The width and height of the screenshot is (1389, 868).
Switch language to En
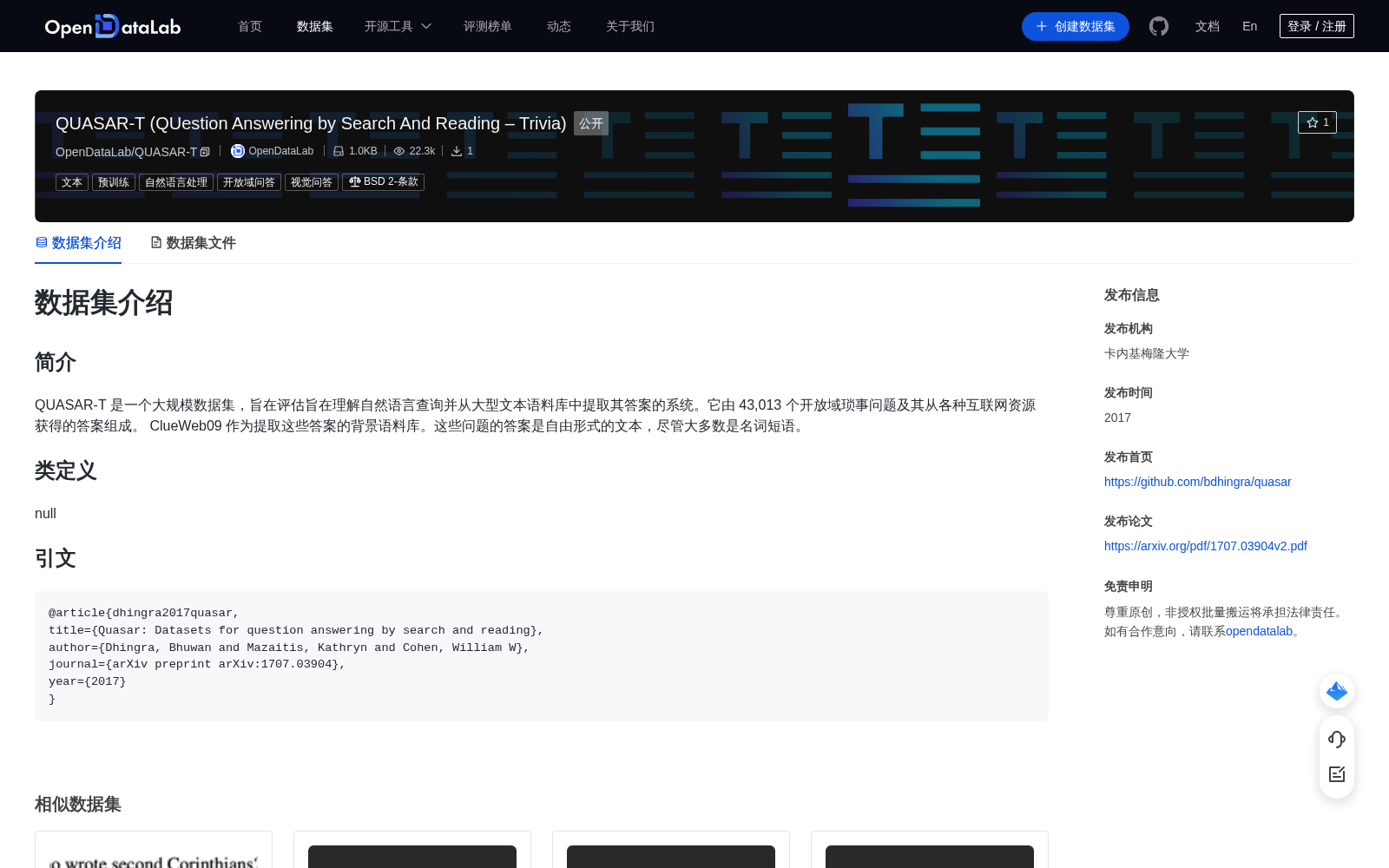coord(1249,26)
